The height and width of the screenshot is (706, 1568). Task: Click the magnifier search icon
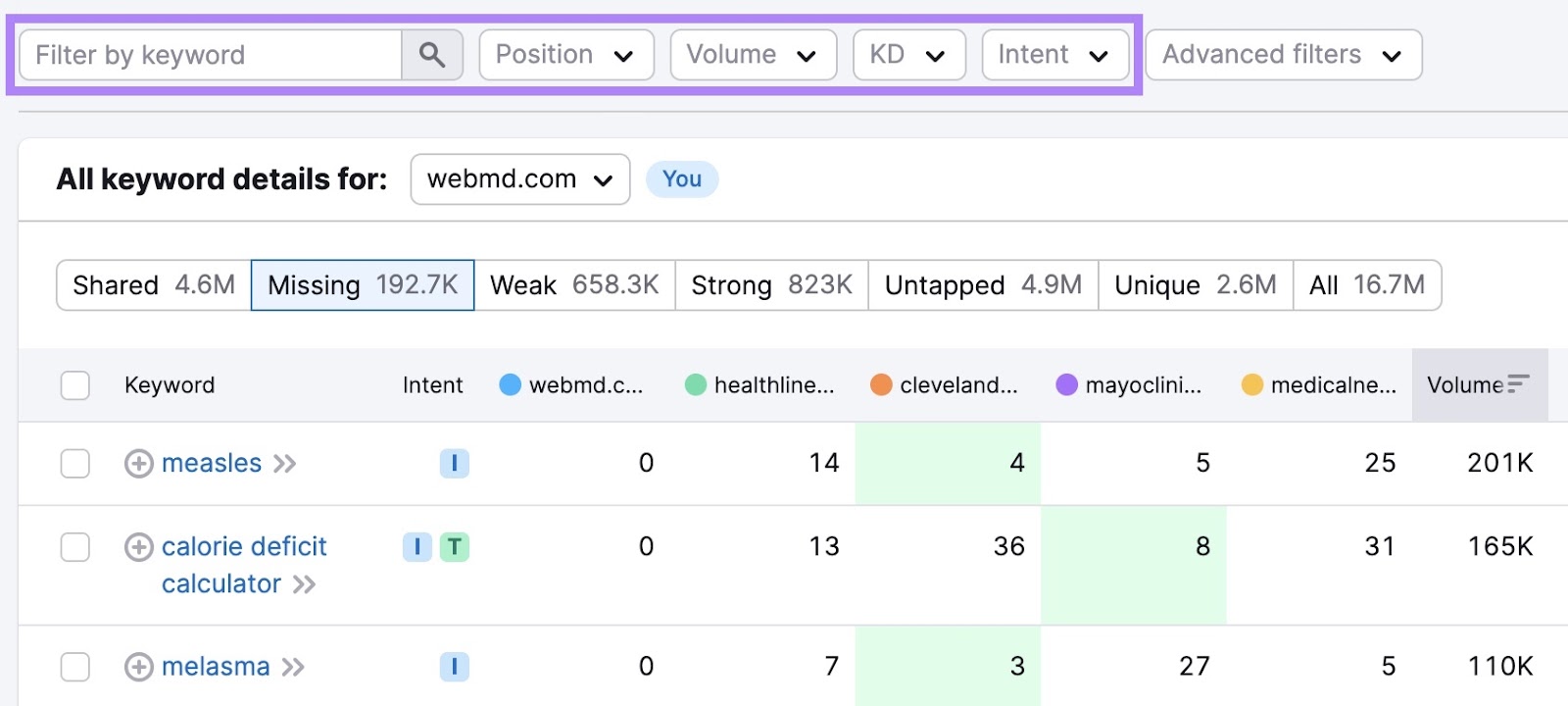[x=432, y=55]
